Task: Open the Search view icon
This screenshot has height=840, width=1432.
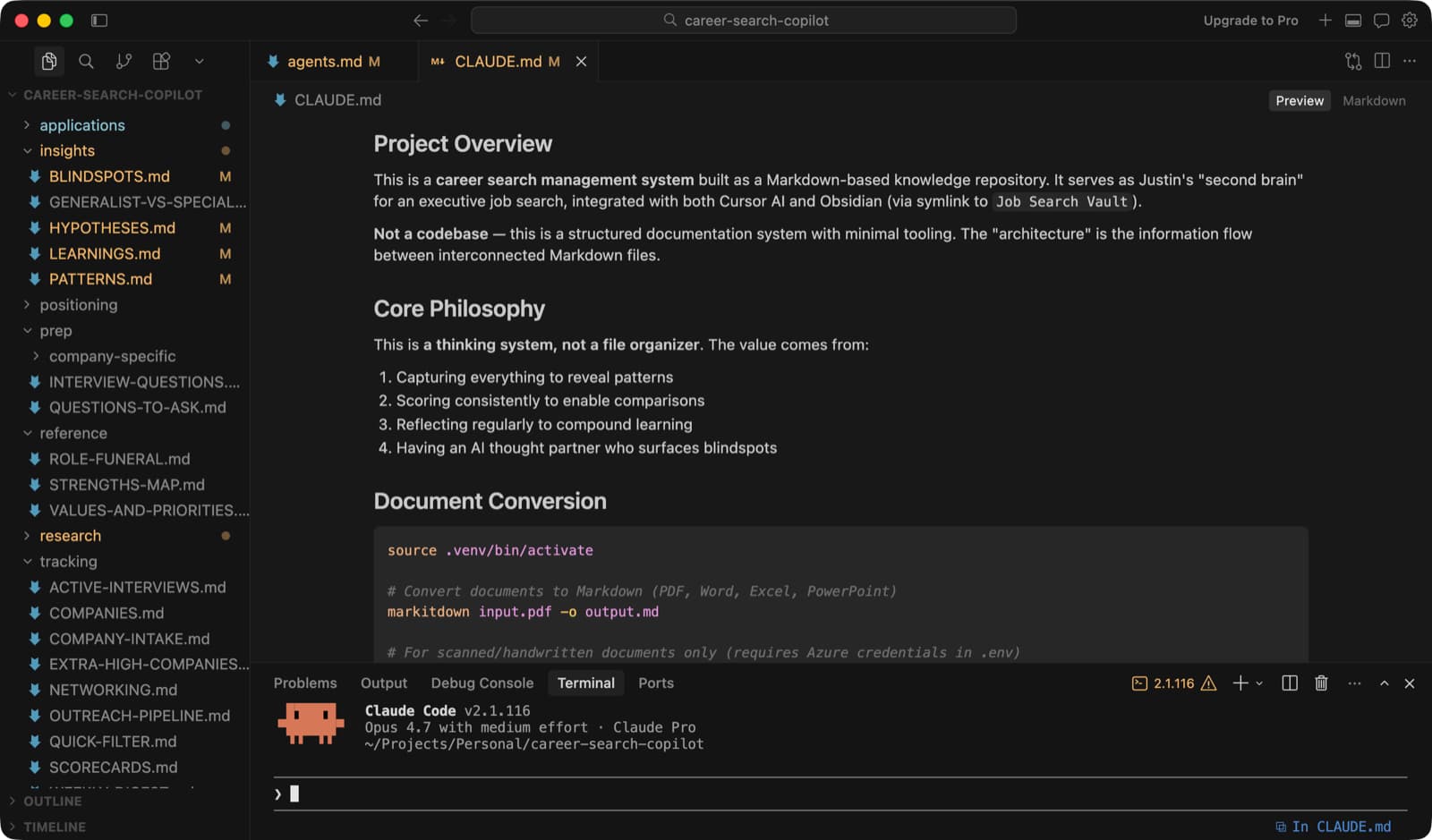Action: point(86,61)
